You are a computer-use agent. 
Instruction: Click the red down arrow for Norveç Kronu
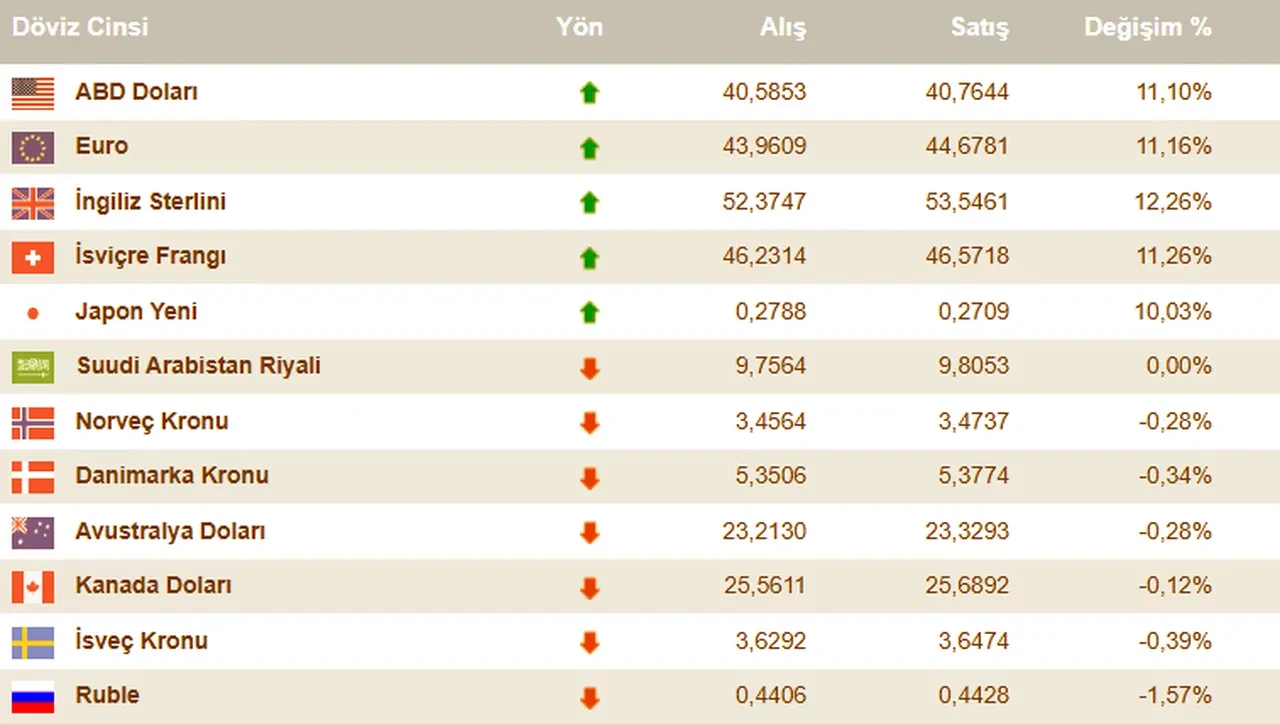pos(590,422)
